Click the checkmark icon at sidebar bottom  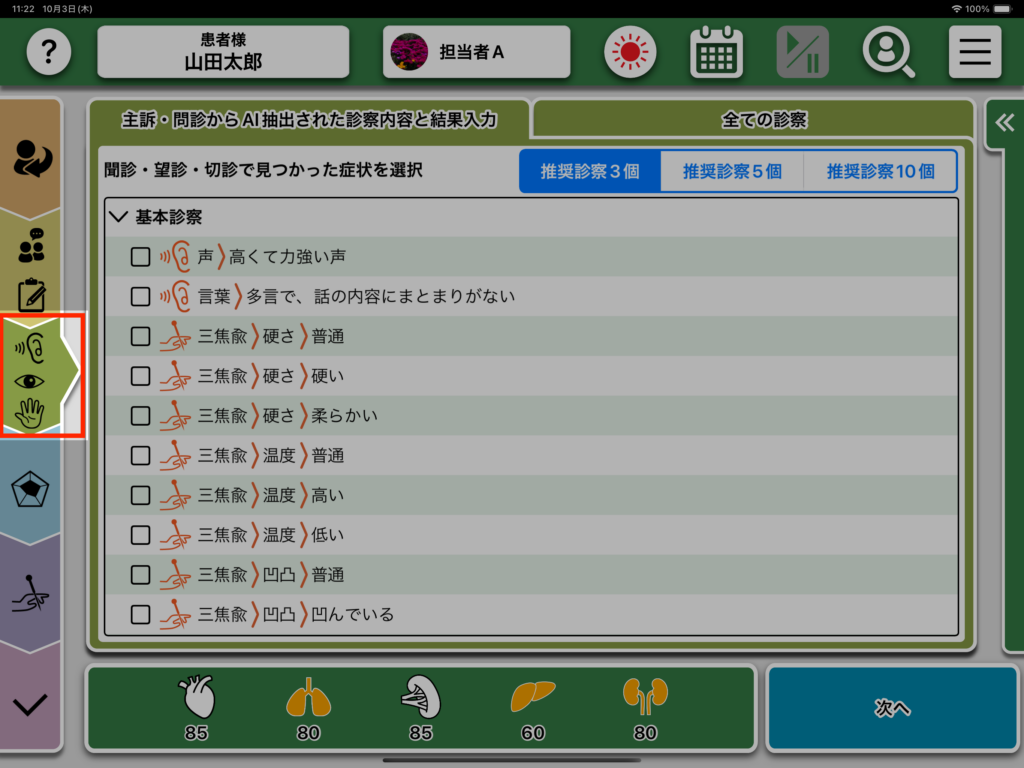pos(31,704)
